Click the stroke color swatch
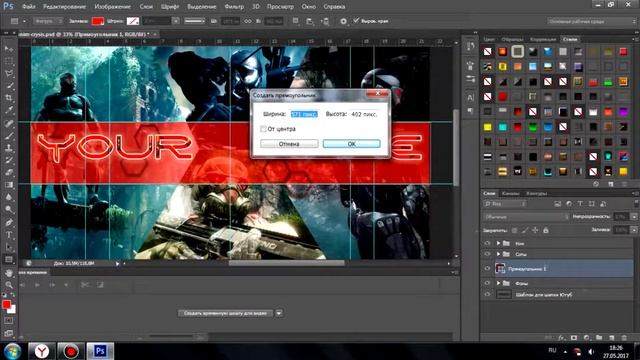 [x=133, y=21]
